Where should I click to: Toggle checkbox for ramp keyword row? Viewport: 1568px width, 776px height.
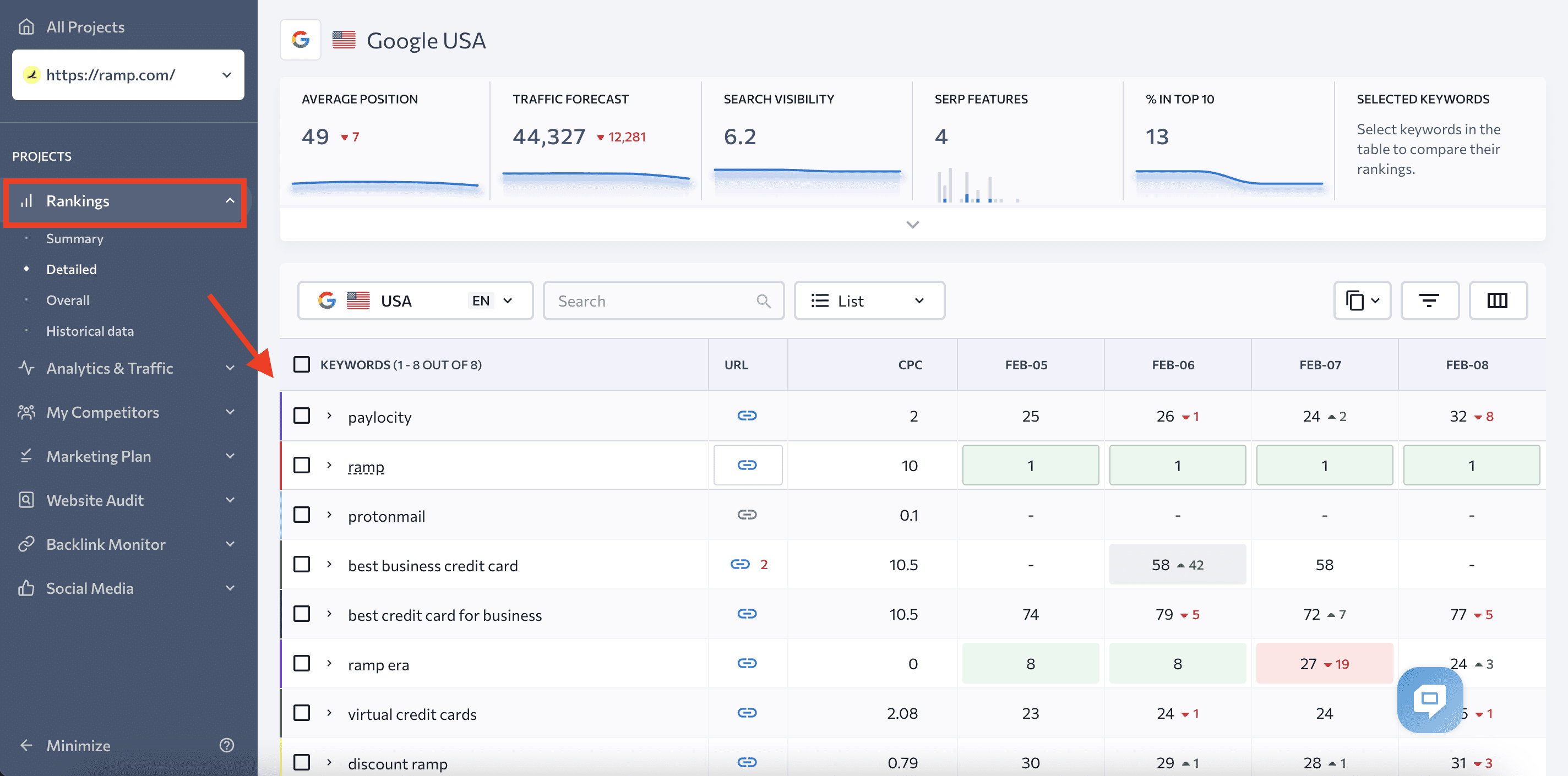pyautogui.click(x=302, y=464)
